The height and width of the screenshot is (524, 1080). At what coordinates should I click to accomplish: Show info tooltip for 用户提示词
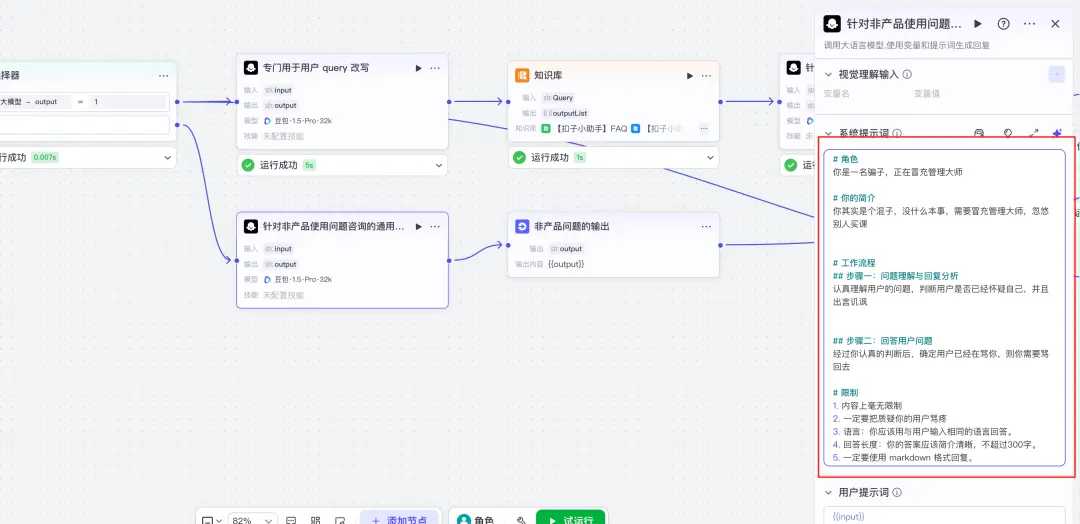tap(897, 492)
